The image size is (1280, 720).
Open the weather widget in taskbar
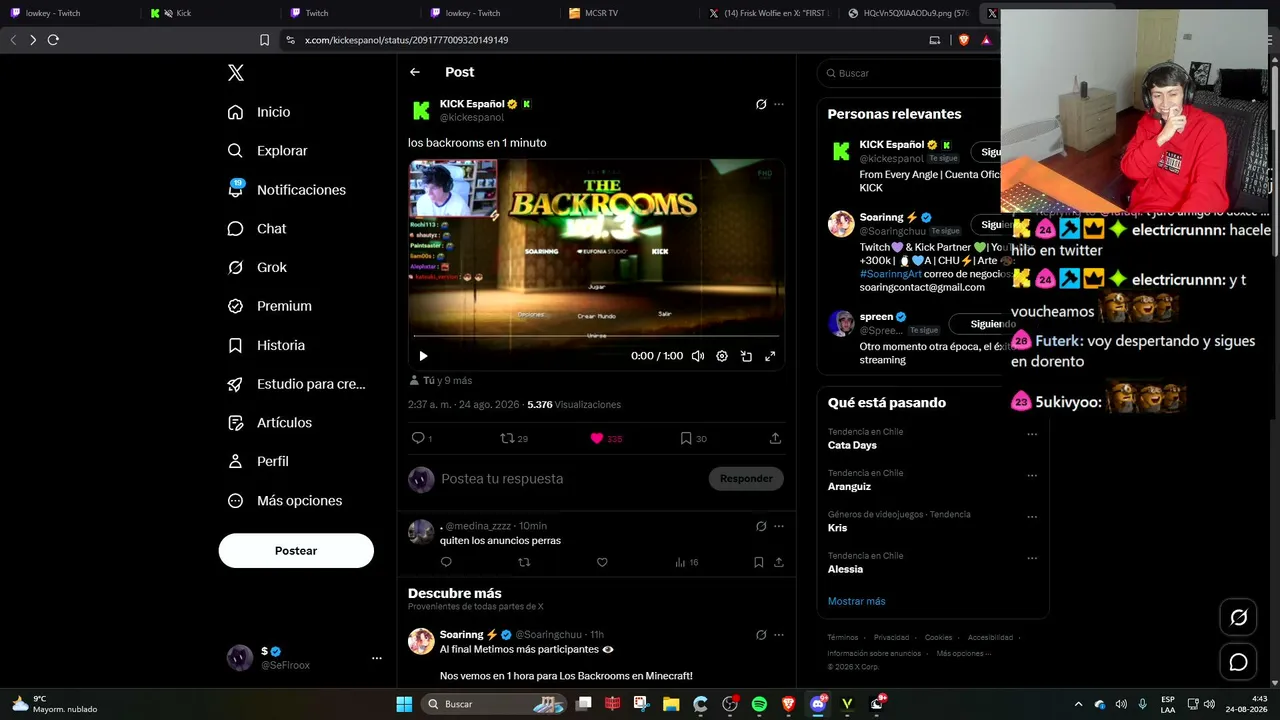tap(55, 704)
